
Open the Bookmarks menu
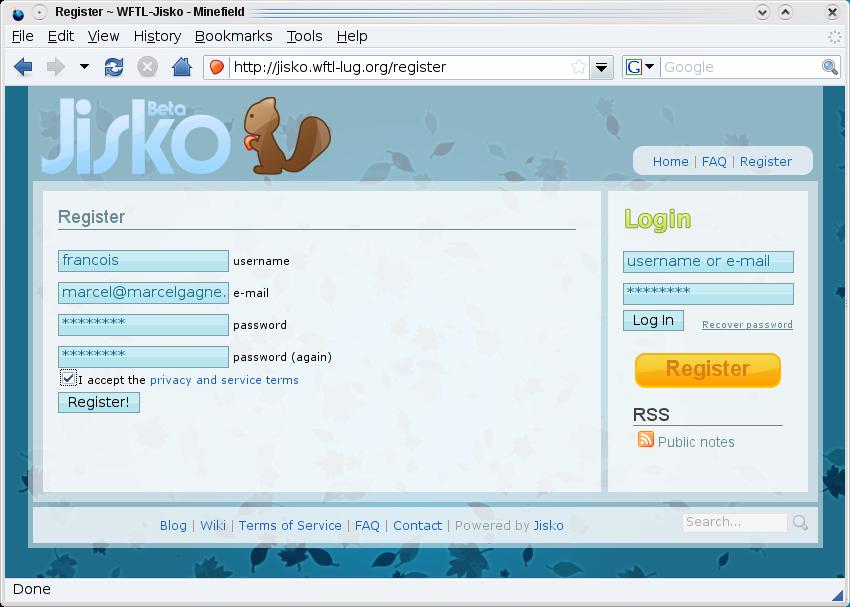point(233,36)
